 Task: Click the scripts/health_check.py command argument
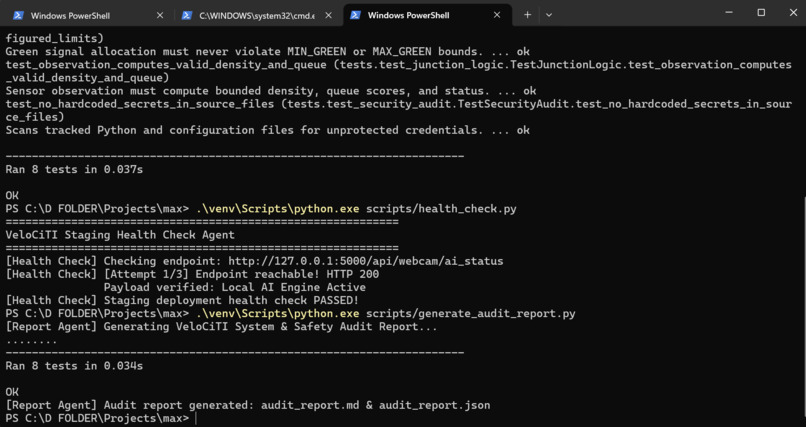coord(441,209)
